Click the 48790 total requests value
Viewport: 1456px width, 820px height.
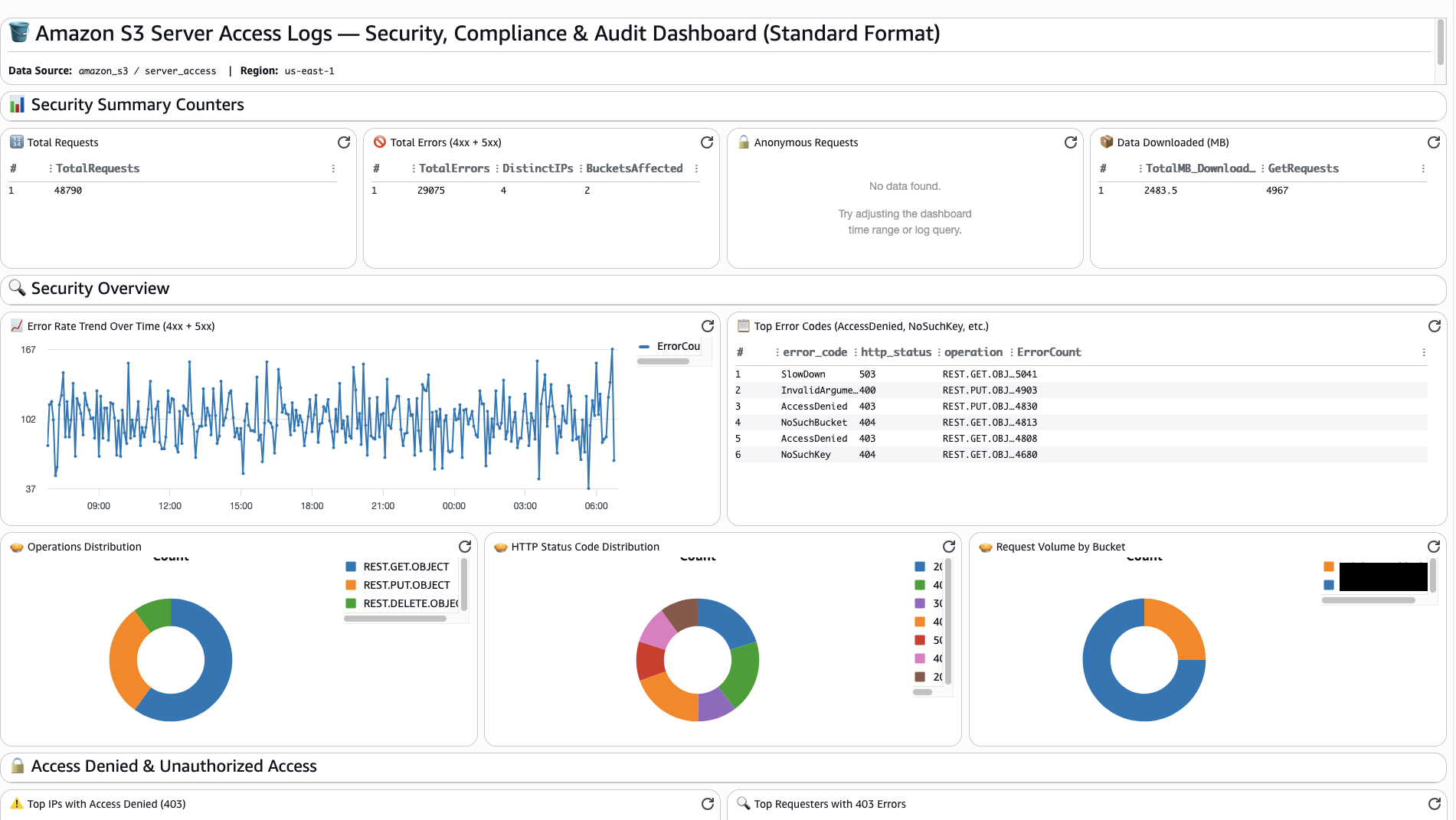(68, 191)
